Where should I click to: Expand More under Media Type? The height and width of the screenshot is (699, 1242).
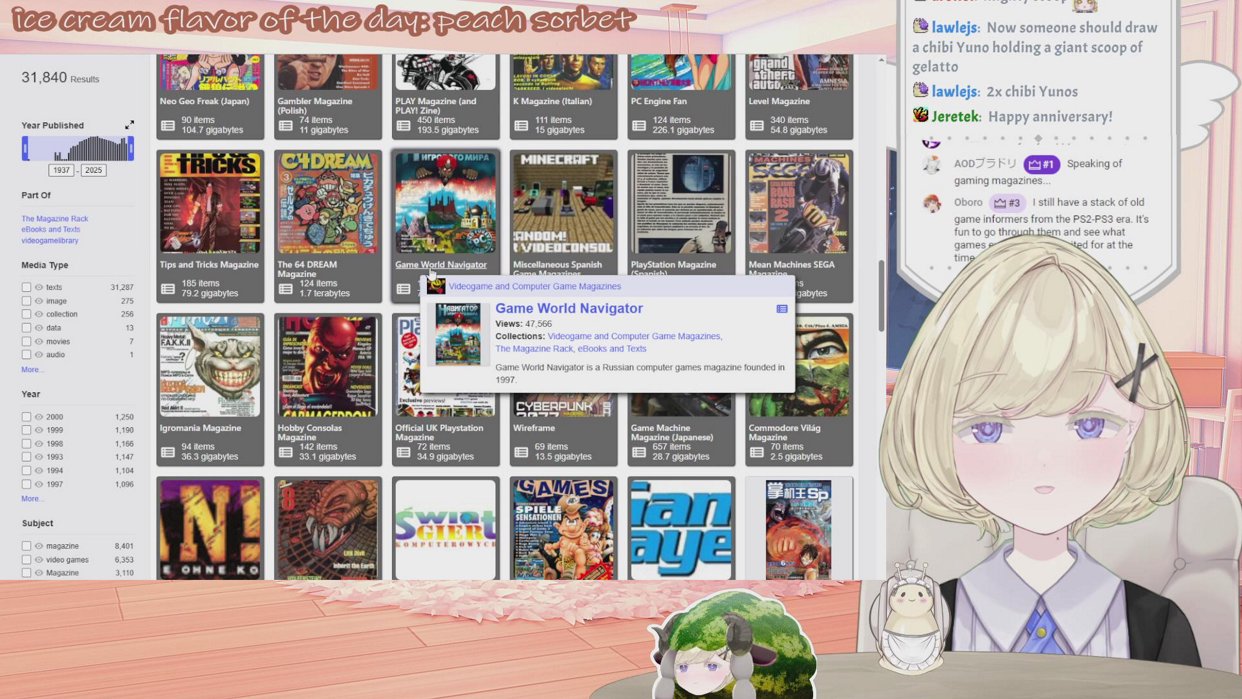point(32,370)
